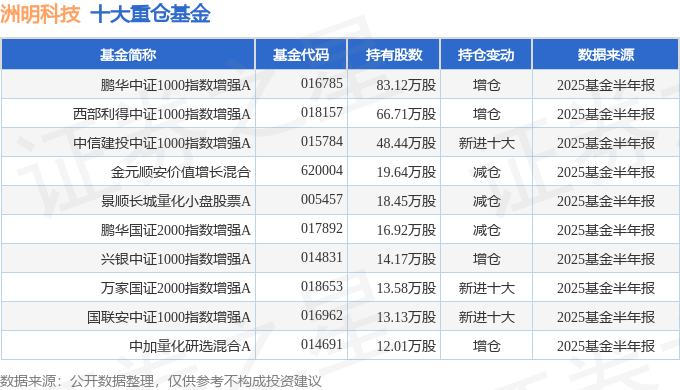Click 2025基金半年报 in 鹏华国证2000 row
This screenshot has width=680, height=390.
[606, 230]
